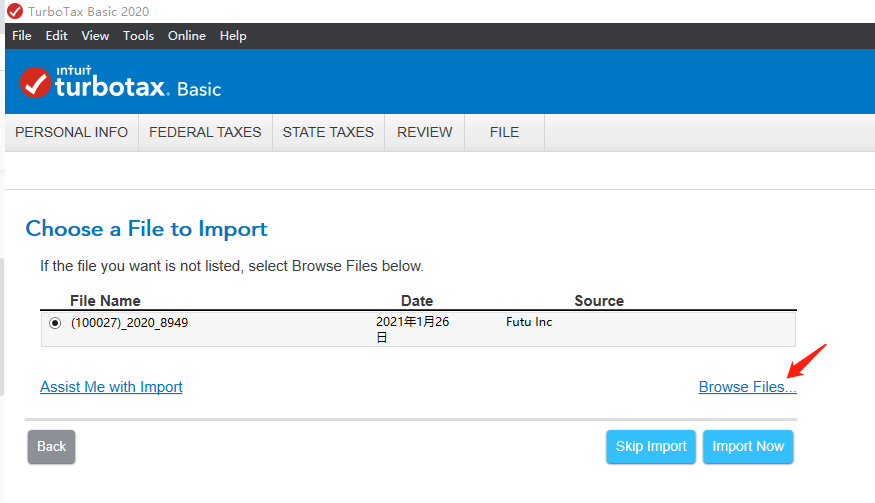Click the Assist Me with Import link
875x503 pixels.
click(x=111, y=387)
